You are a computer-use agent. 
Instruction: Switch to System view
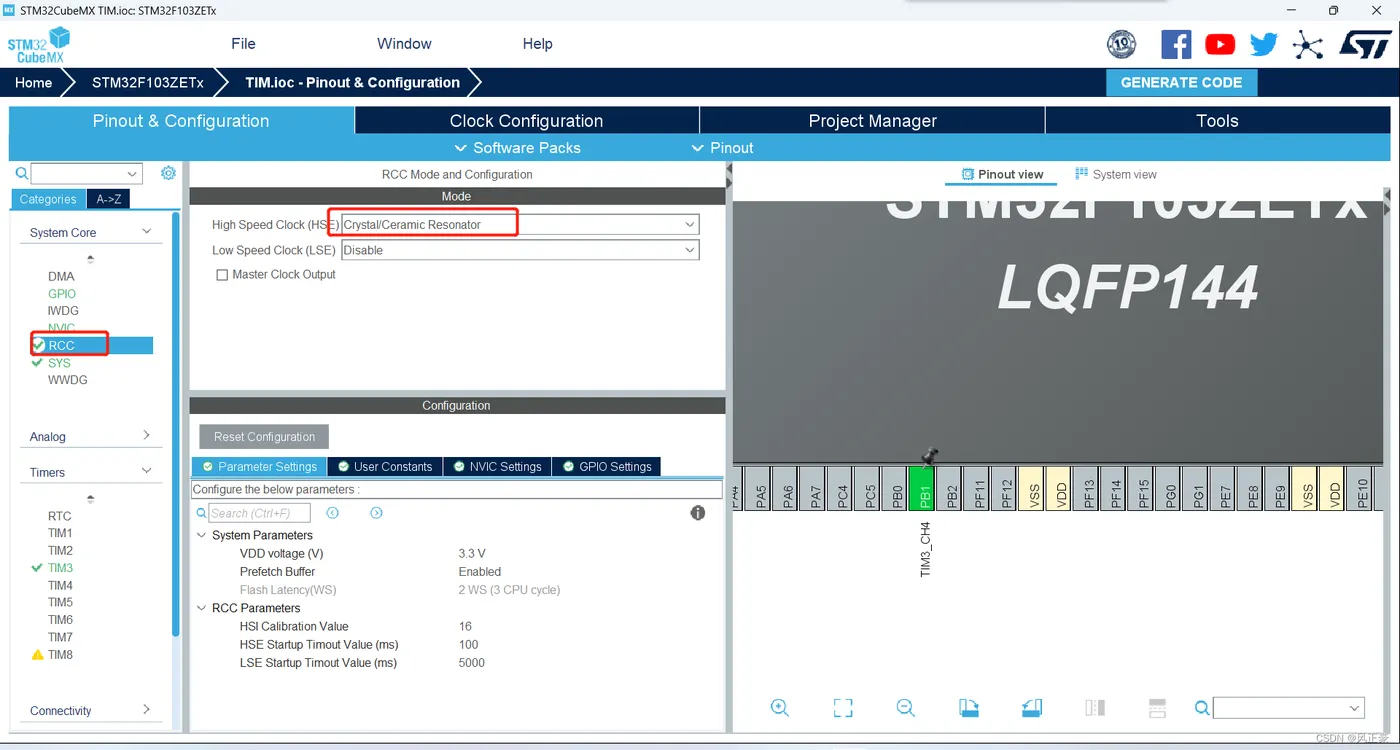pyautogui.click(x=1115, y=174)
